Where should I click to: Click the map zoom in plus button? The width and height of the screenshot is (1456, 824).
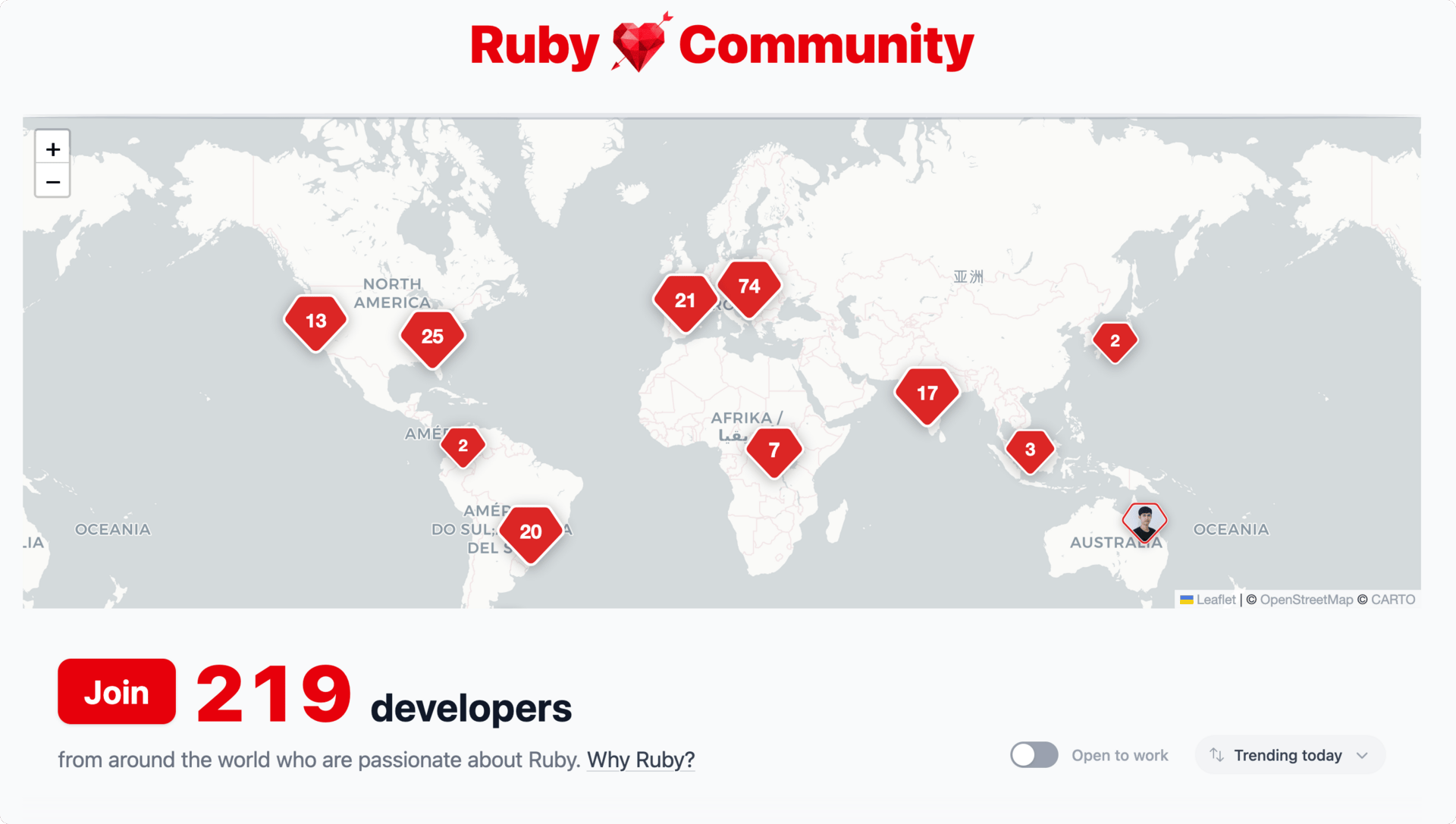pos(52,149)
